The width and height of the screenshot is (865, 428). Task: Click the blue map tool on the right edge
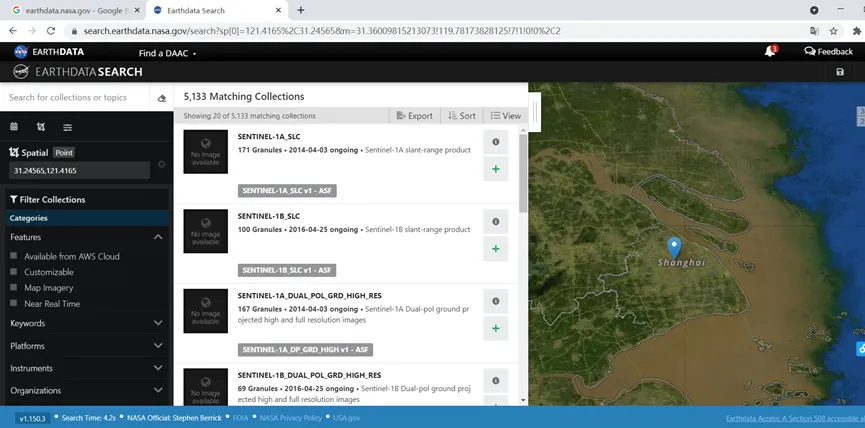[861, 349]
